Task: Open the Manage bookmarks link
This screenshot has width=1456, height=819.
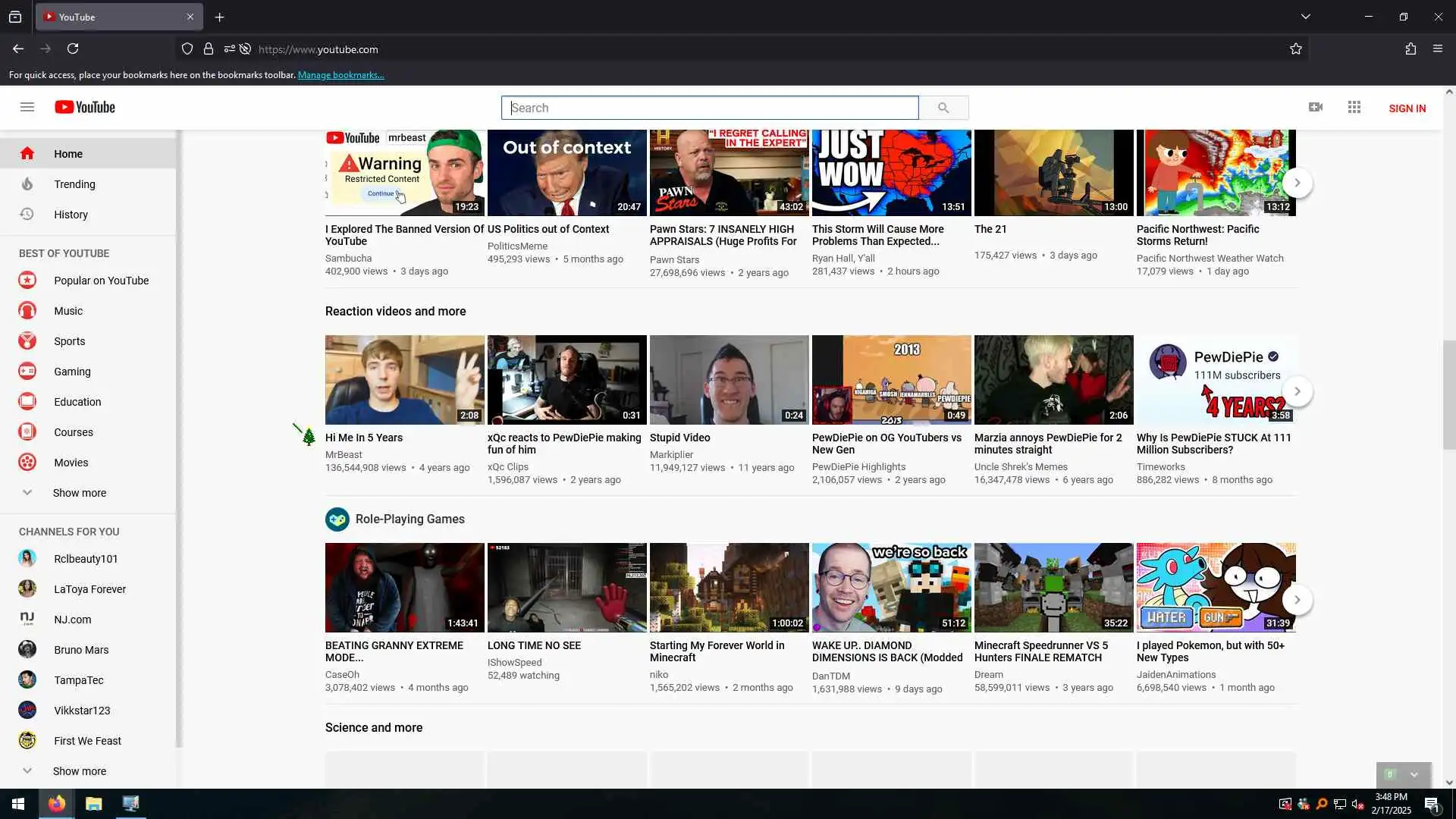Action: [x=340, y=75]
